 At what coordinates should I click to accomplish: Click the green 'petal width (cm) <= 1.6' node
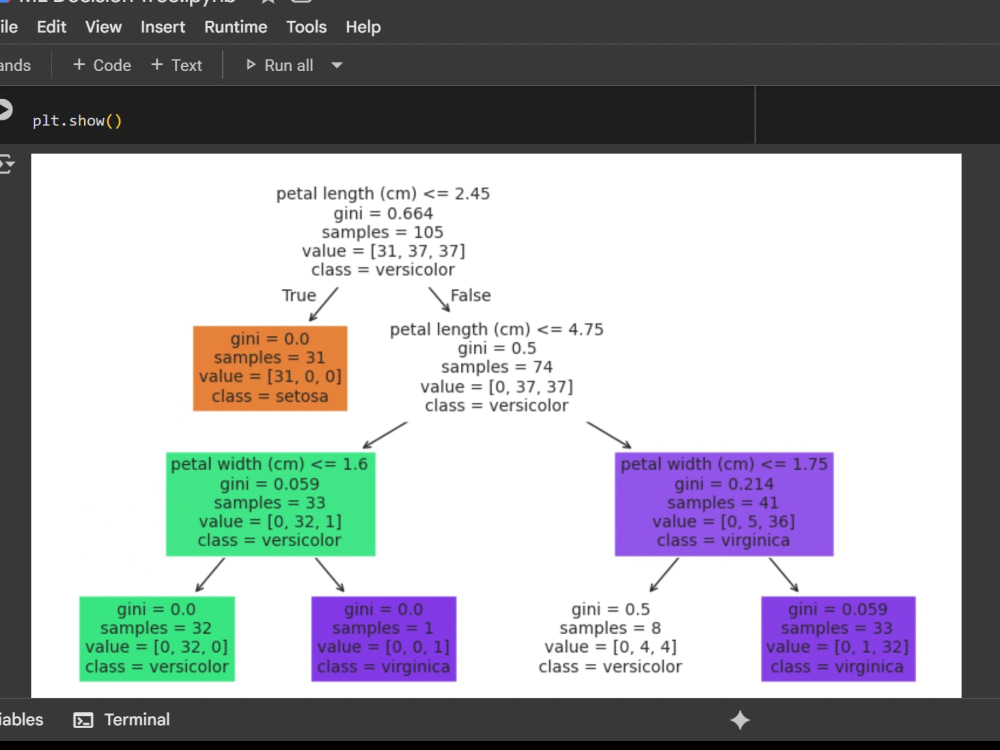[270, 504]
